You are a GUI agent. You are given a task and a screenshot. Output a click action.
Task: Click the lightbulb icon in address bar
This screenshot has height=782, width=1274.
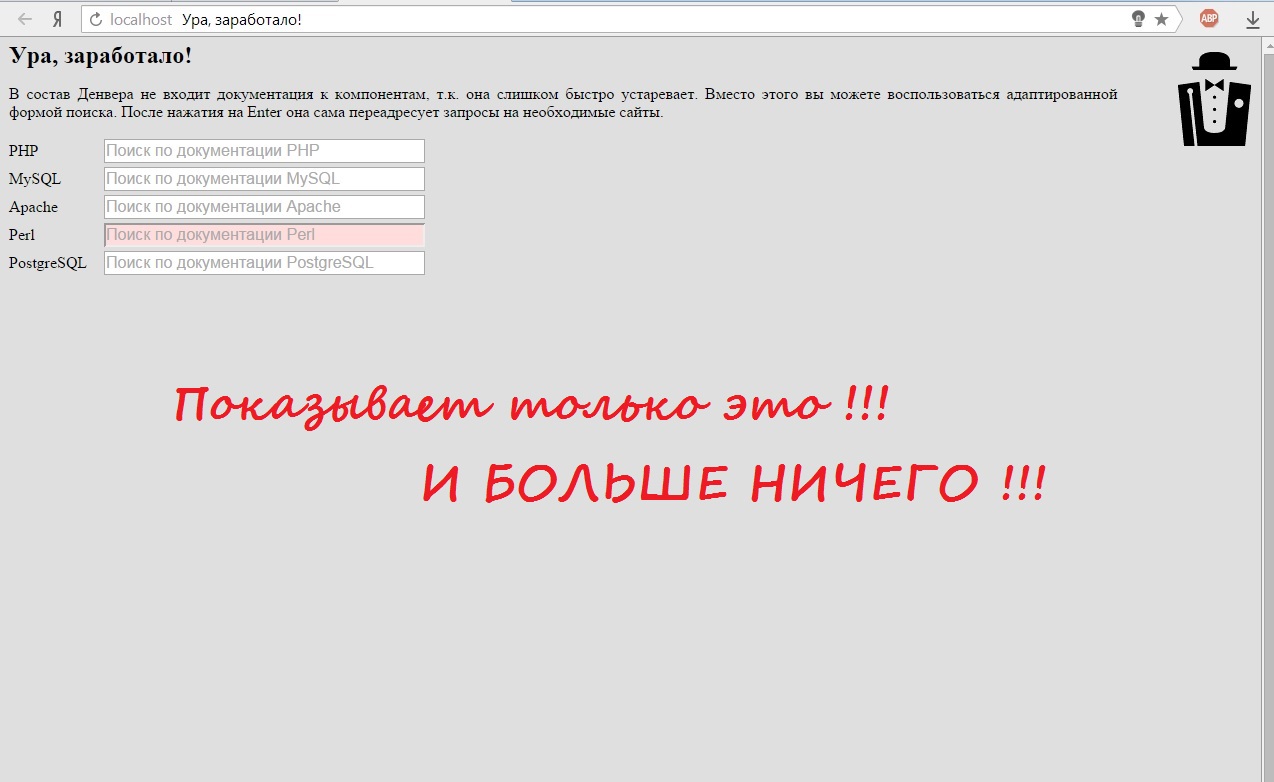(x=1138, y=19)
